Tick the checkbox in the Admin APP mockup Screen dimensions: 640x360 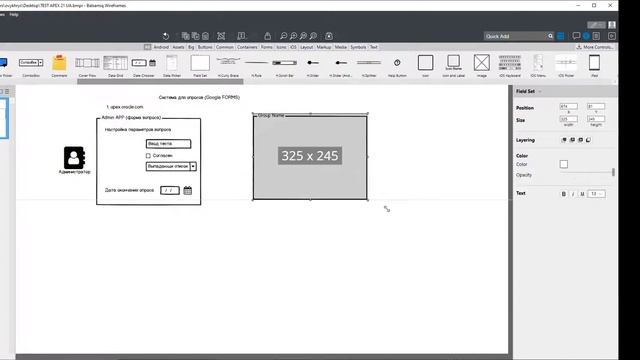148,156
